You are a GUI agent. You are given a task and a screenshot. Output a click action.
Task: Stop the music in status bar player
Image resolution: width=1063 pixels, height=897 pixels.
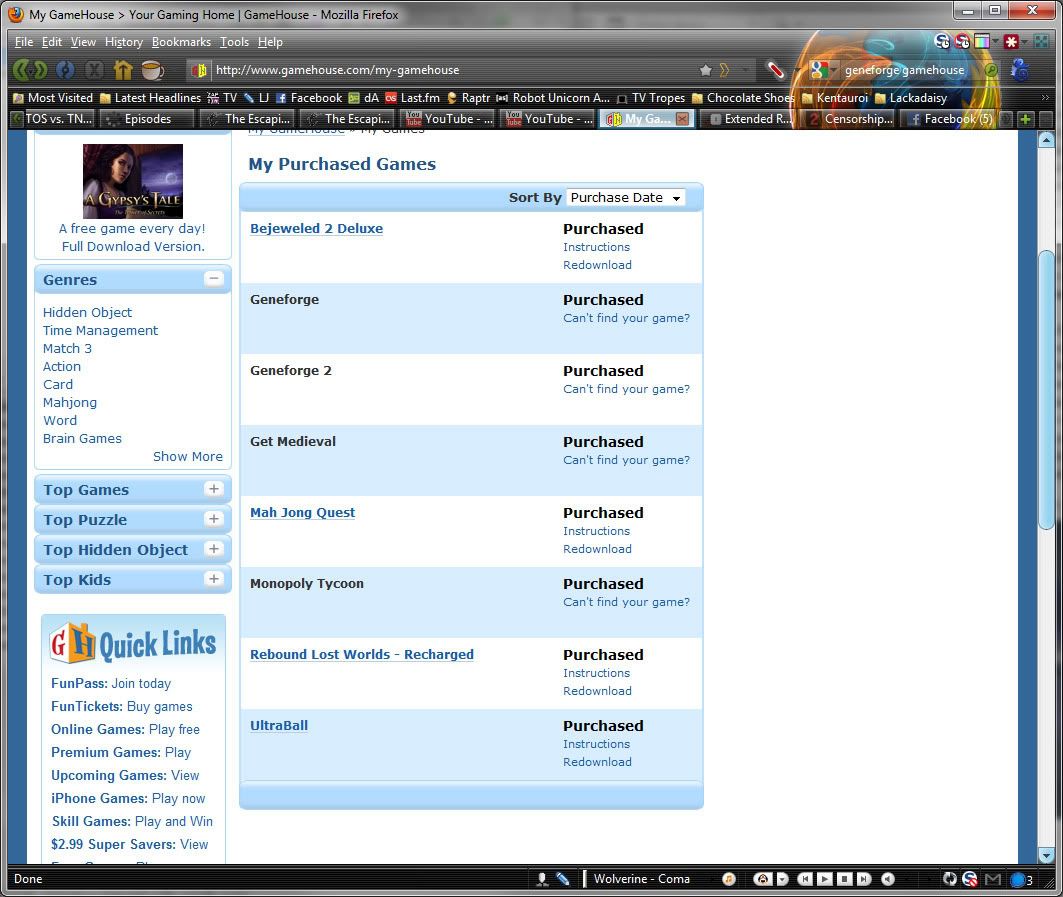tap(844, 879)
